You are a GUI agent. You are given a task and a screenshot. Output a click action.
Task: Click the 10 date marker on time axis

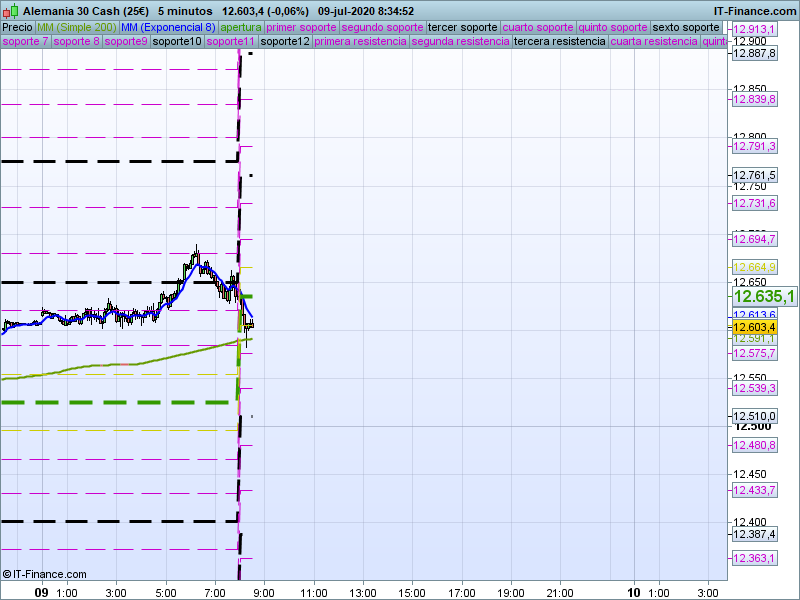(x=633, y=592)
